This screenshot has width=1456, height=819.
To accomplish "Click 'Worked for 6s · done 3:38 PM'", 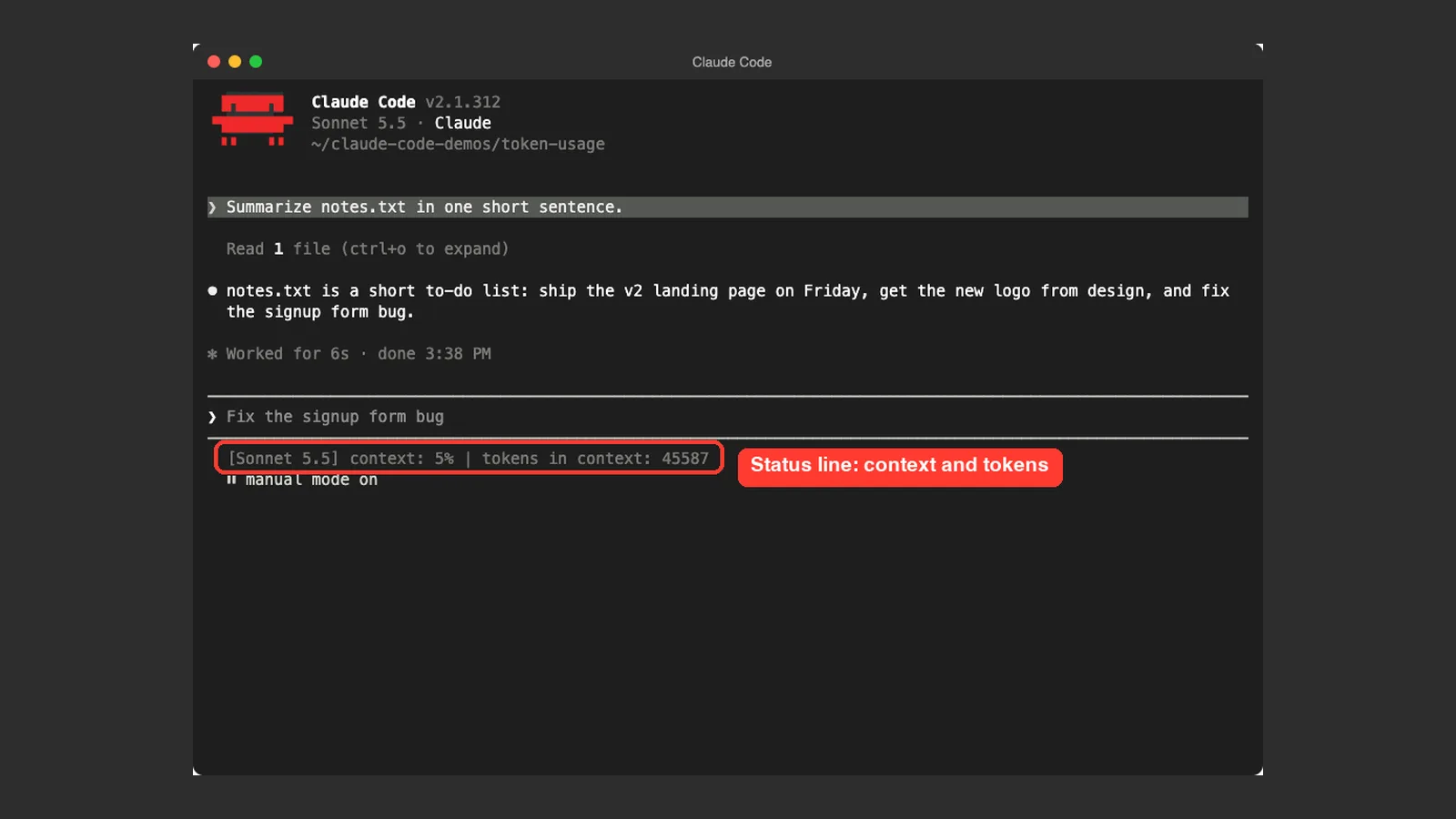I will 359,354.
